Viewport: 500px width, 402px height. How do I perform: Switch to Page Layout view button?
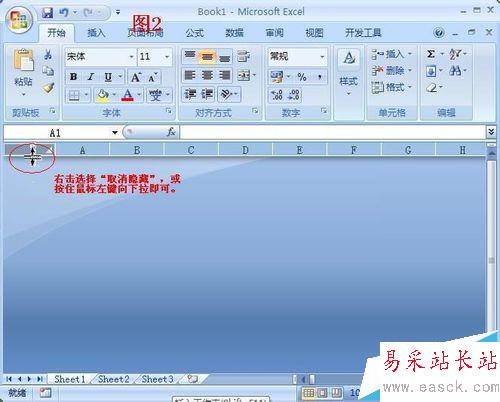(x=323, y=393)
